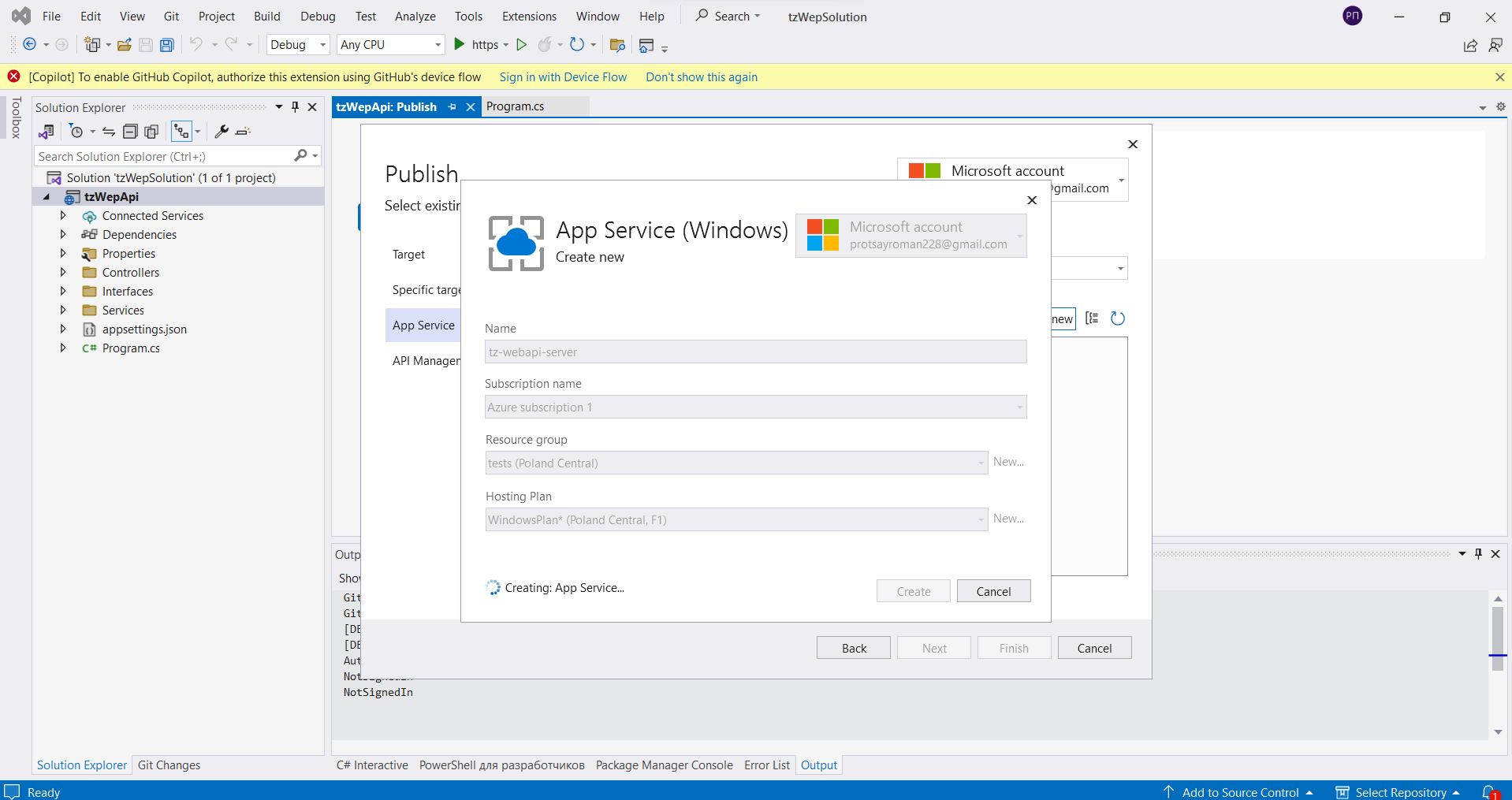Open Solution Explorer Properties via wrench icon
This screenshot has height=800, width=1512.
point(222,131)
